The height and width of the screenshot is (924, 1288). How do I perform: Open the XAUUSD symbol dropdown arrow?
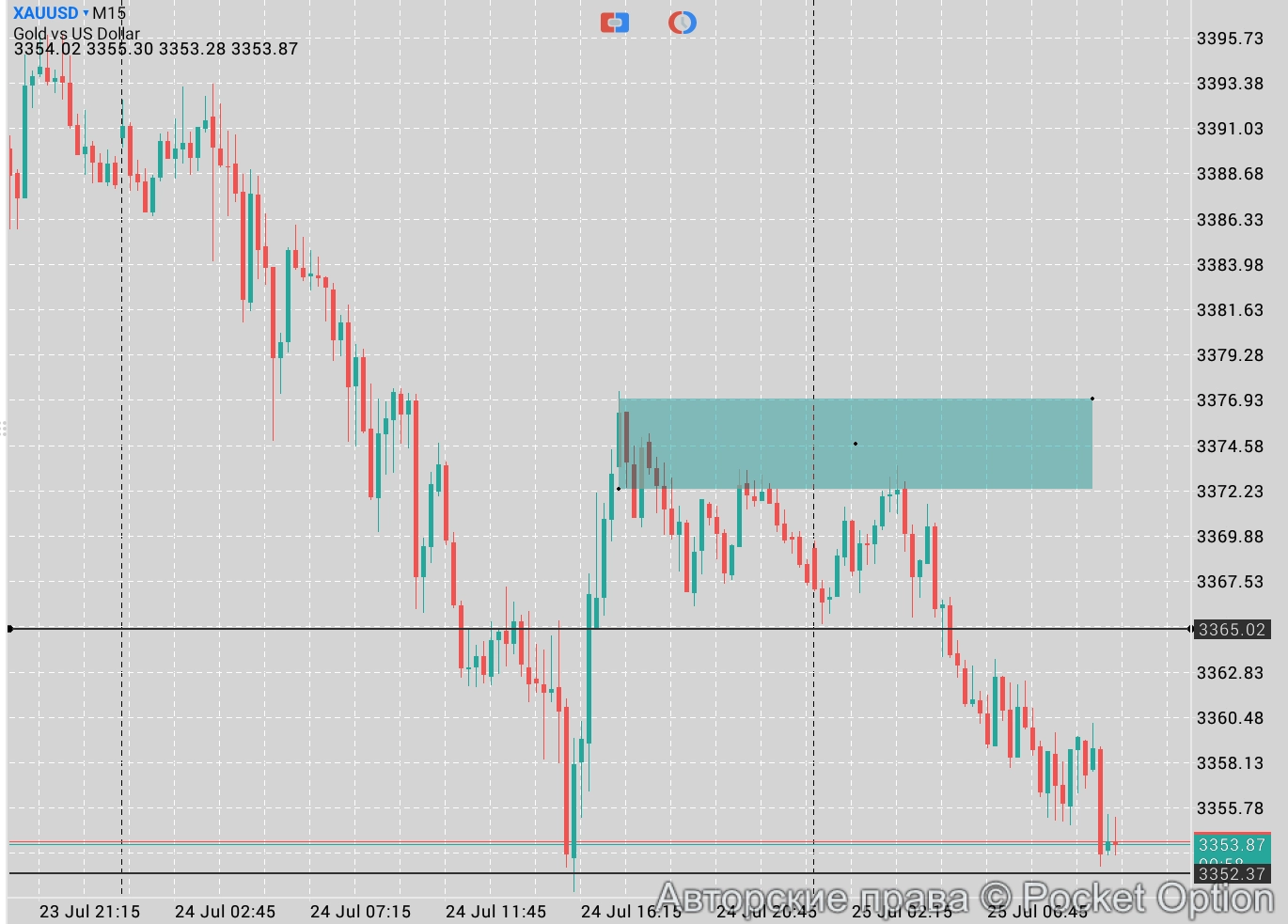click(86, 13)
